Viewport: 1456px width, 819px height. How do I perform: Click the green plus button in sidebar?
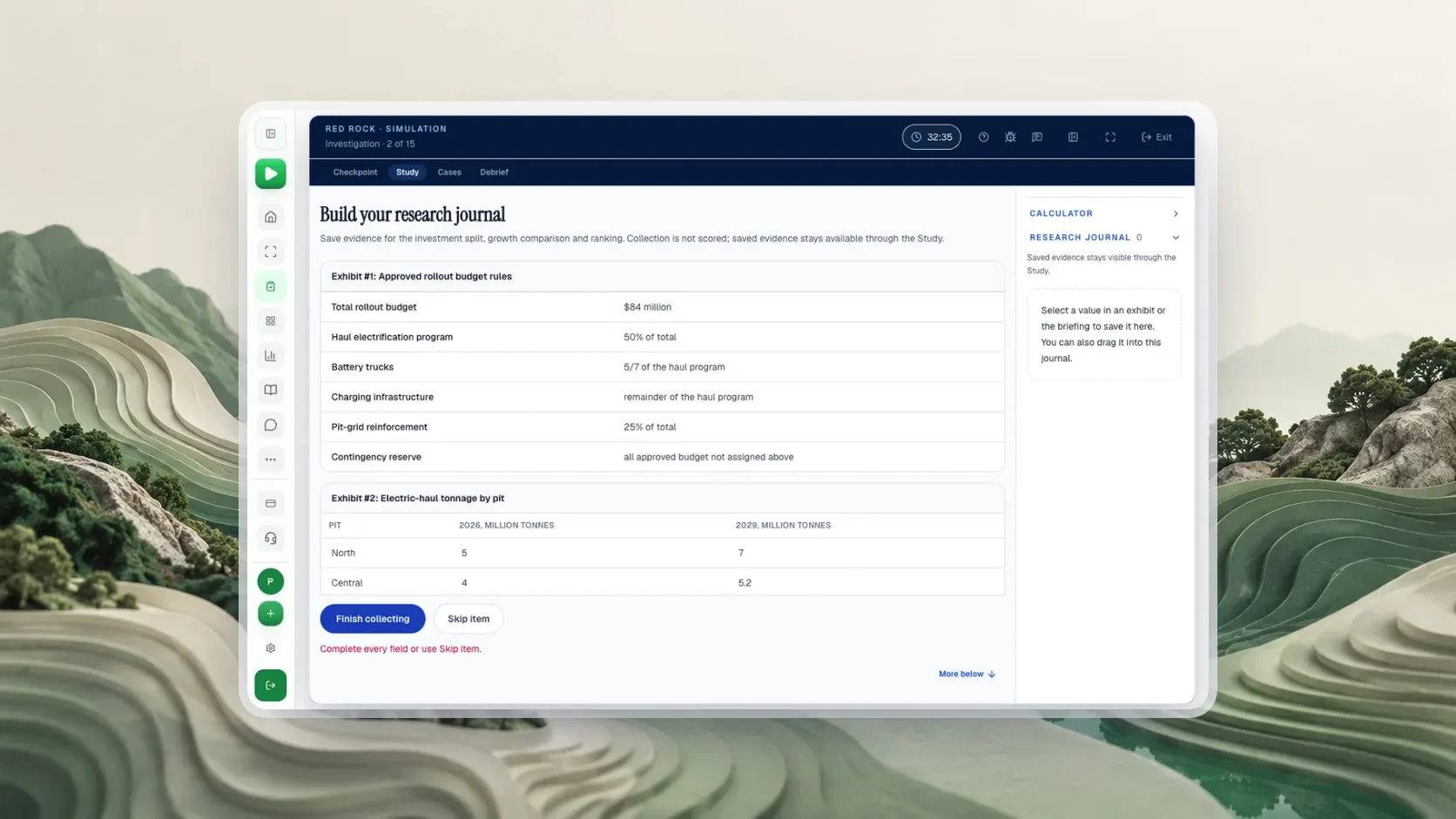(x=270, y=614)
